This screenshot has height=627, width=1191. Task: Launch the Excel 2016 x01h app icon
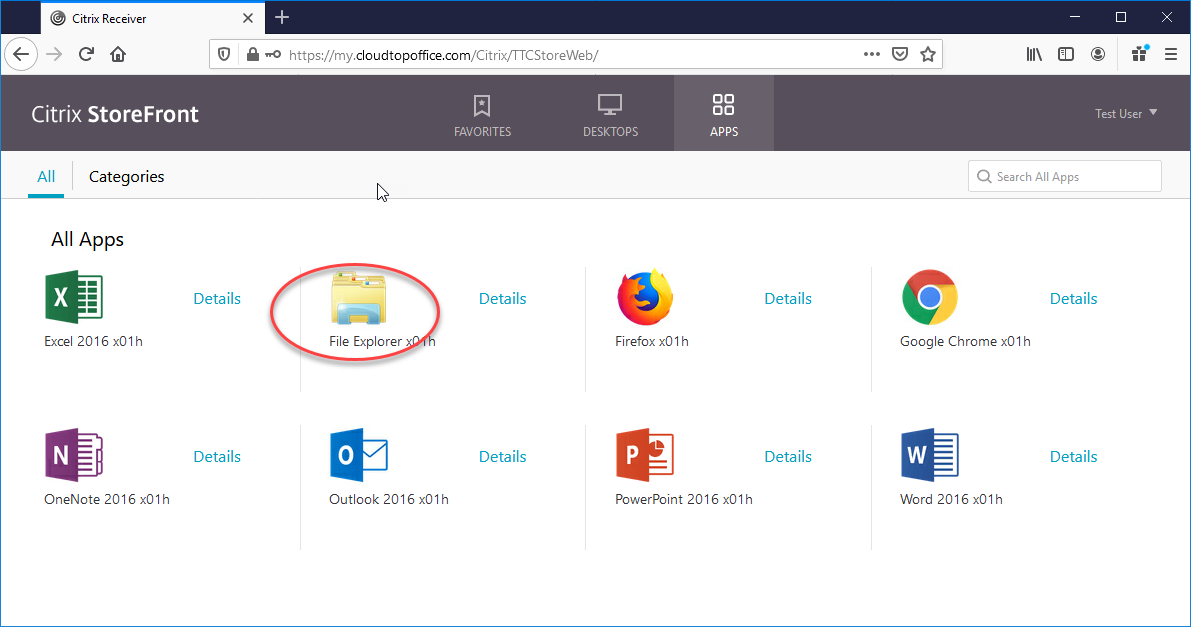(74, 297)
